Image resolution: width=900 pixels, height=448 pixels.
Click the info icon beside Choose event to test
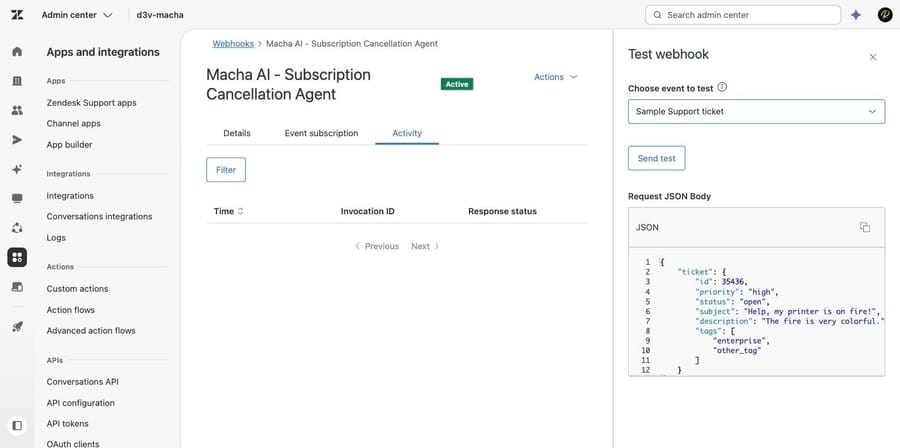(x=722, y=88)
